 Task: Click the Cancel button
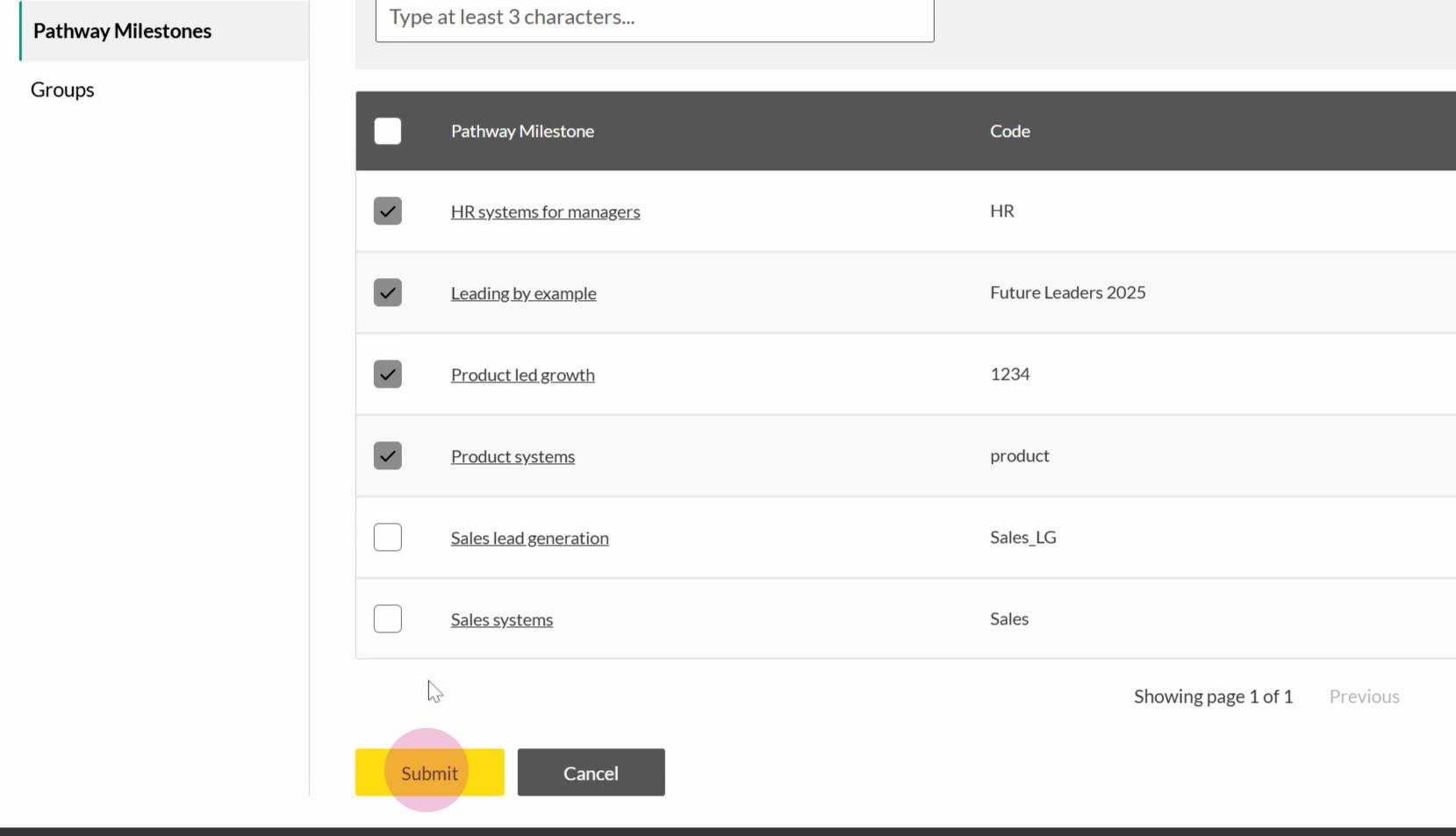coord(591,773)
